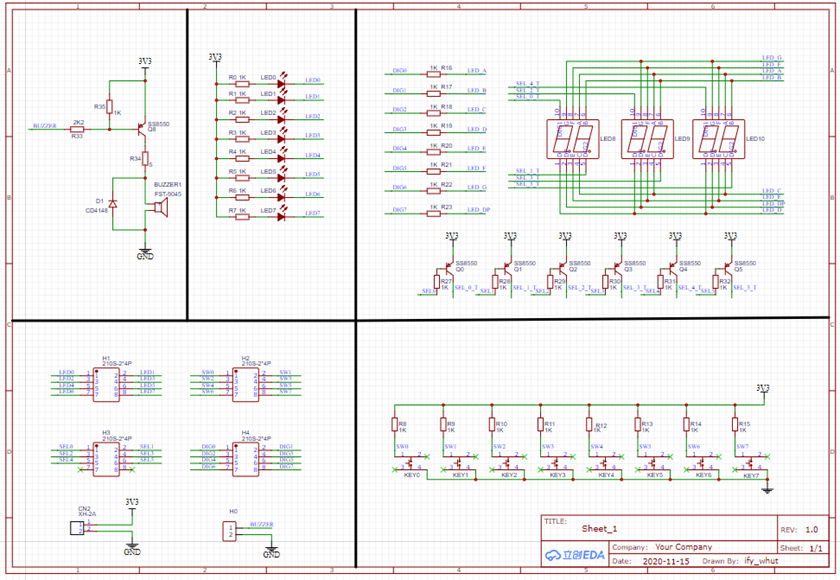
Task: Click the R16 resistor on DIG0 line
Action: [x=434, y=73]
